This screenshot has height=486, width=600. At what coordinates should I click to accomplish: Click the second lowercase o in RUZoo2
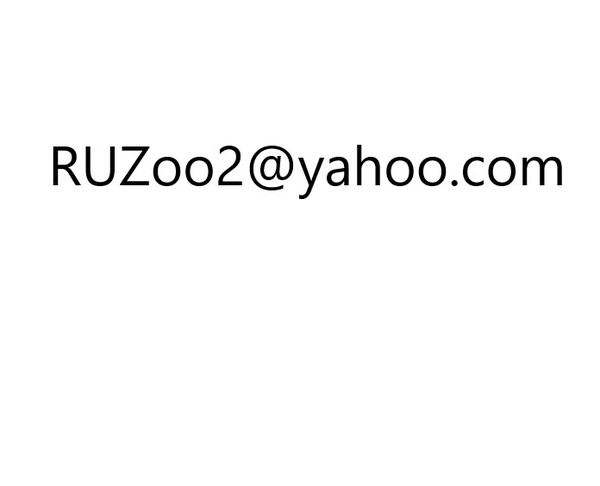[x=199, y=171]
